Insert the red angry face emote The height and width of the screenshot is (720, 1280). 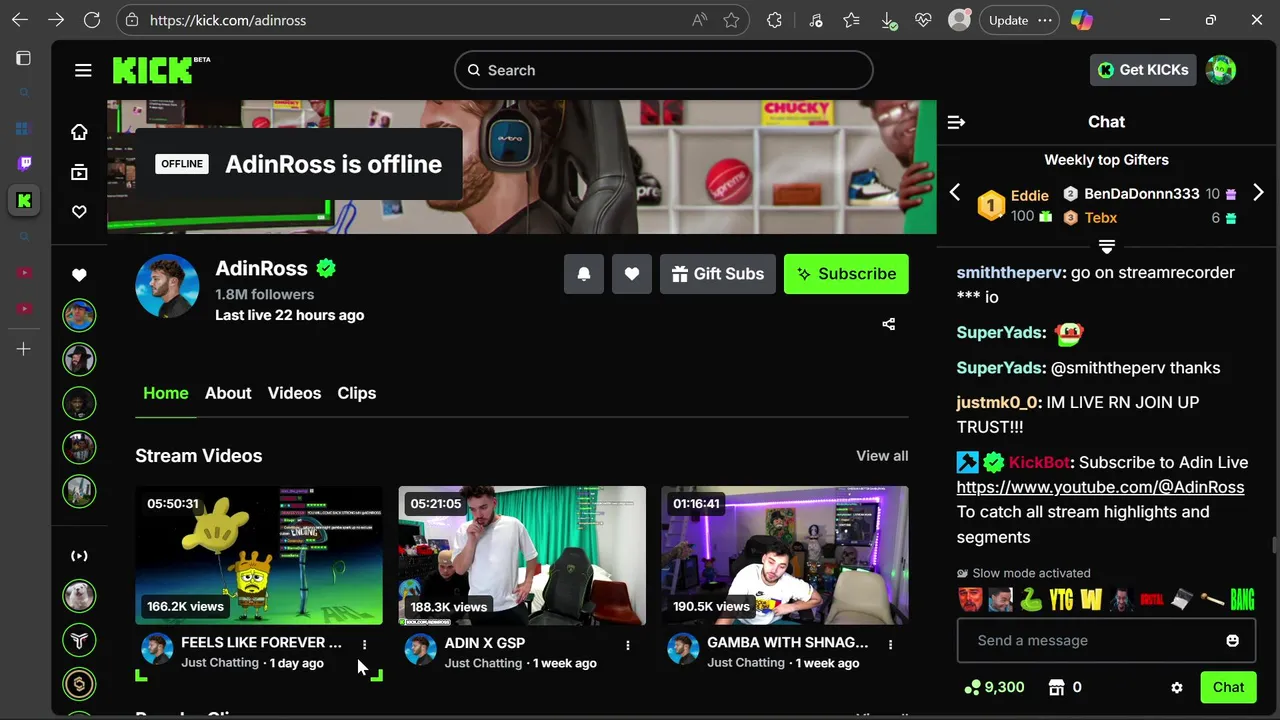970,600
